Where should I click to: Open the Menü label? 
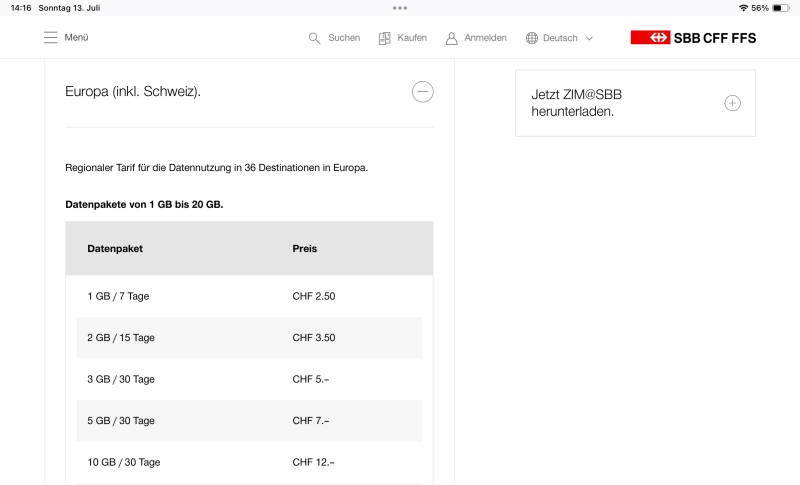coord(77,38)
